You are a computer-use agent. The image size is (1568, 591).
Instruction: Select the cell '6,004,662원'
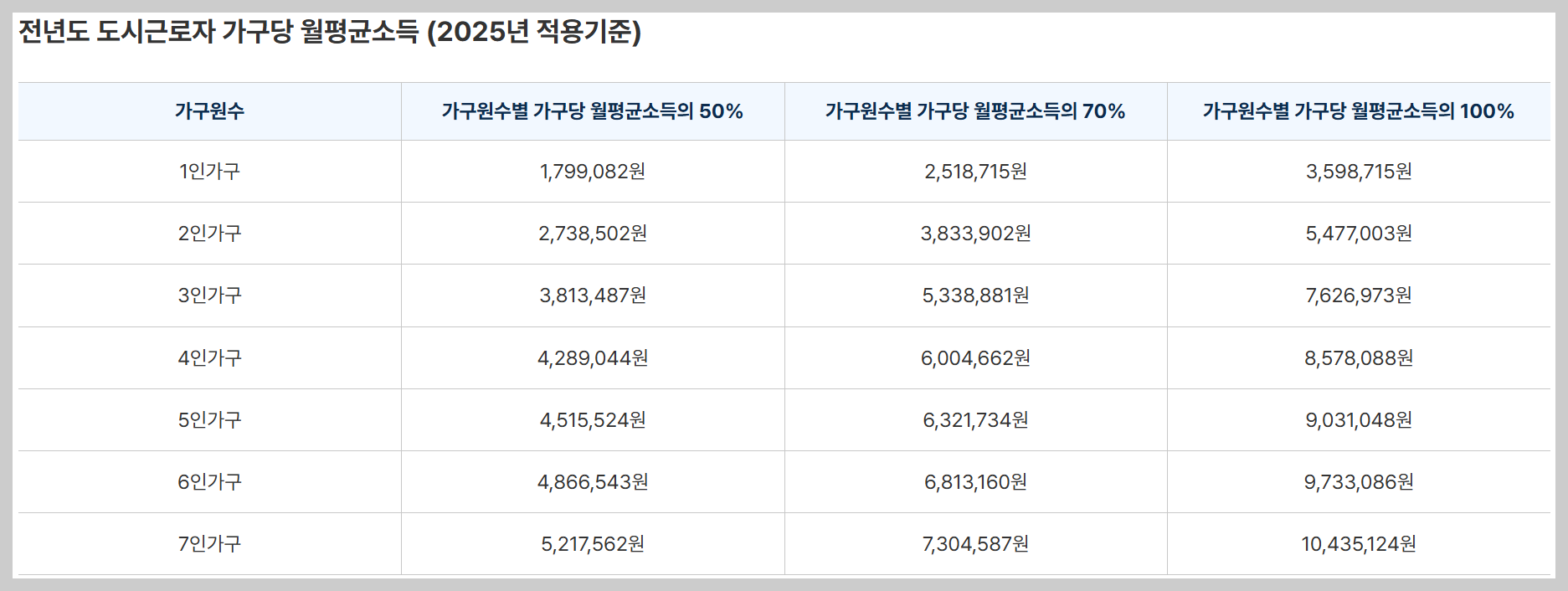pos(975,358)
